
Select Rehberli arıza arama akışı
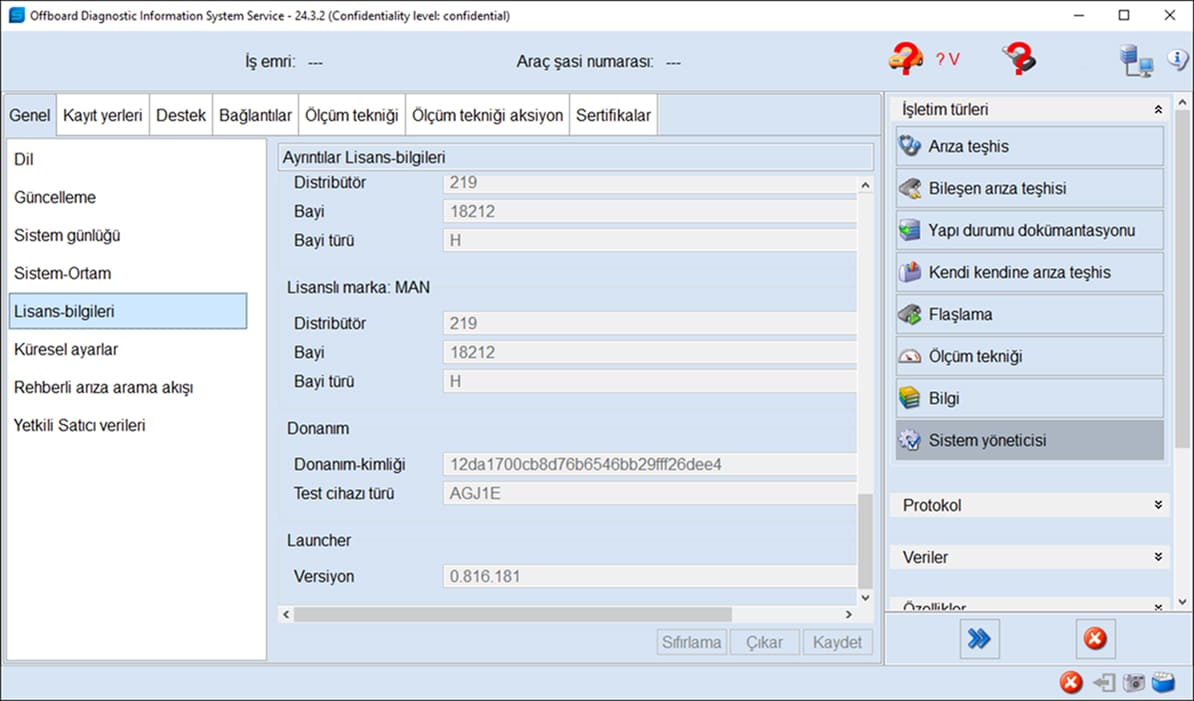pyautogui.click(x=128, y=387)
